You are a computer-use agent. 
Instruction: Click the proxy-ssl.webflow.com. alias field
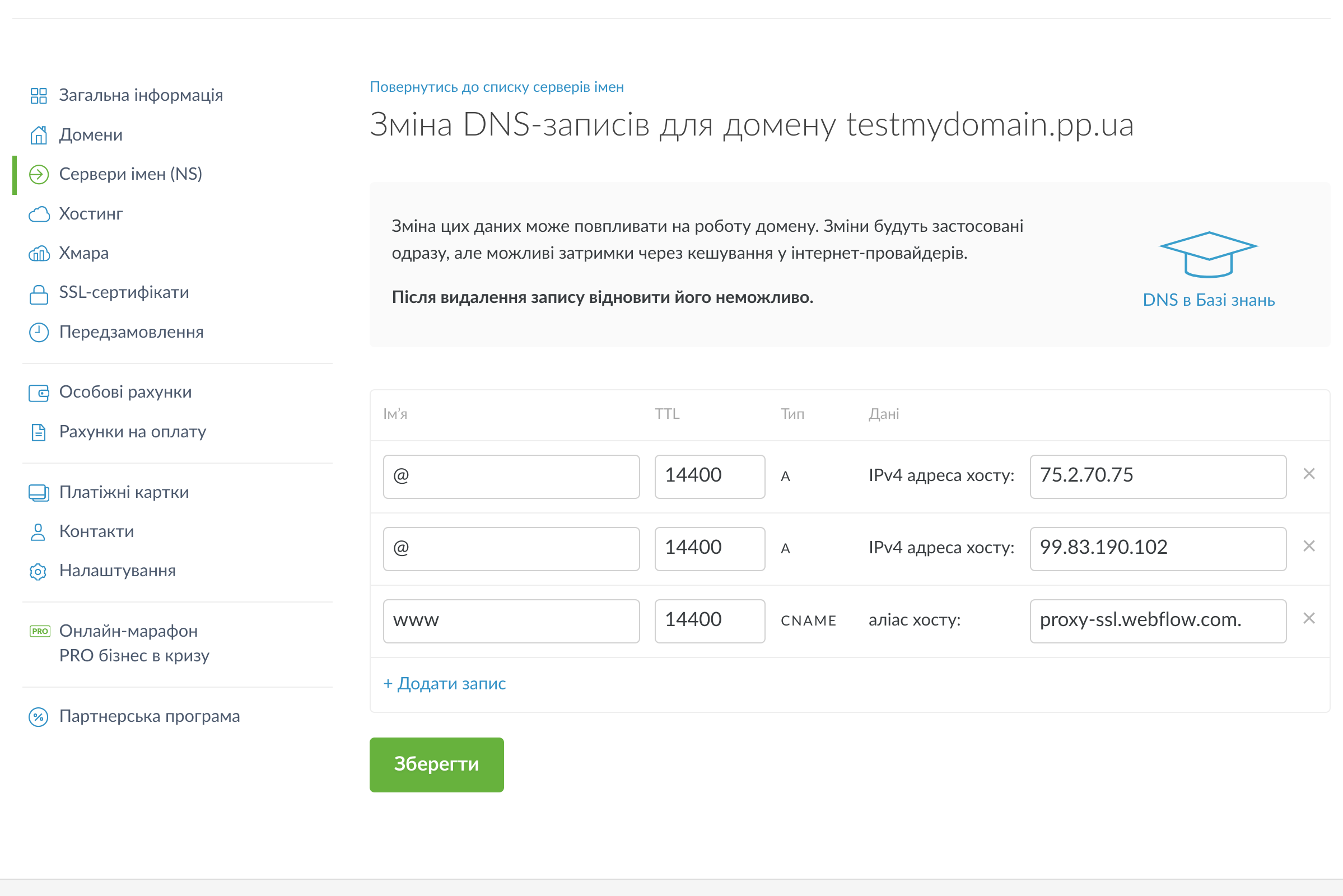click(1157, 621)
